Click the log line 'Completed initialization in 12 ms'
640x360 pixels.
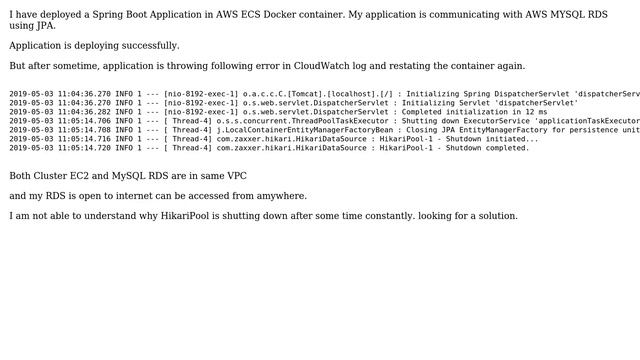click(278, 112)
